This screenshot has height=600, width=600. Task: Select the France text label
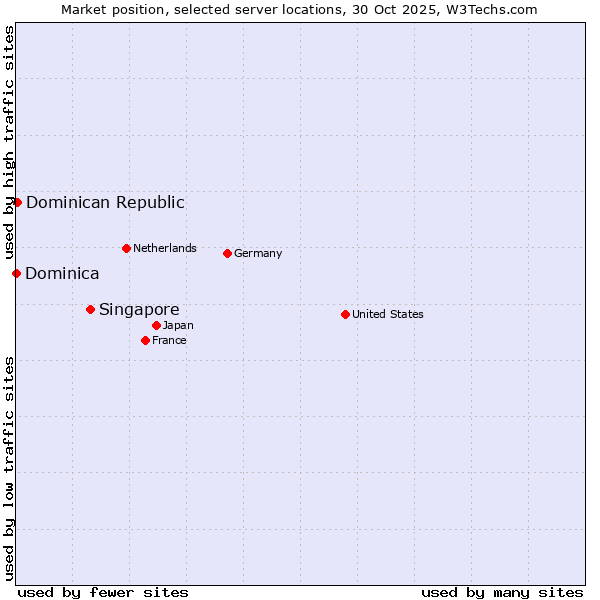point(169,340)
